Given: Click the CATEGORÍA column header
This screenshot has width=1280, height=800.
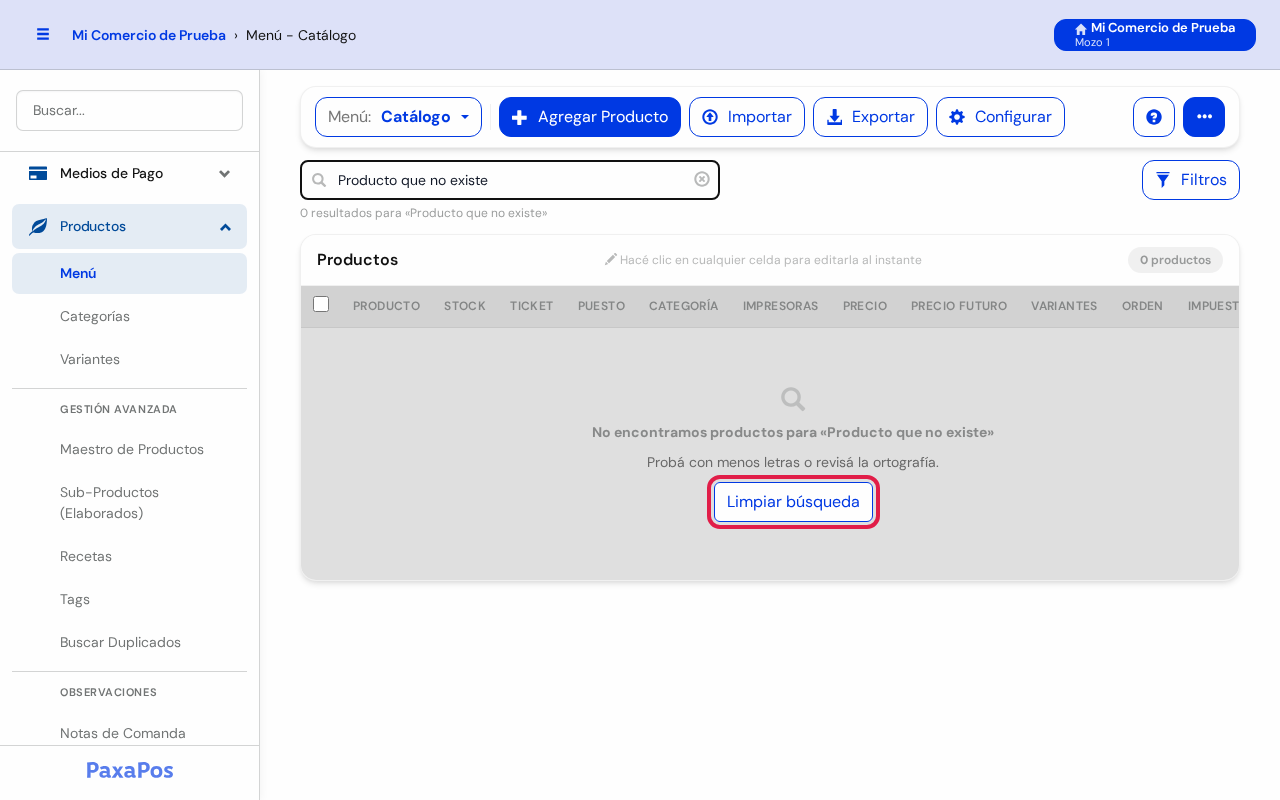Looking at the screenshot, I should (683, 306).
